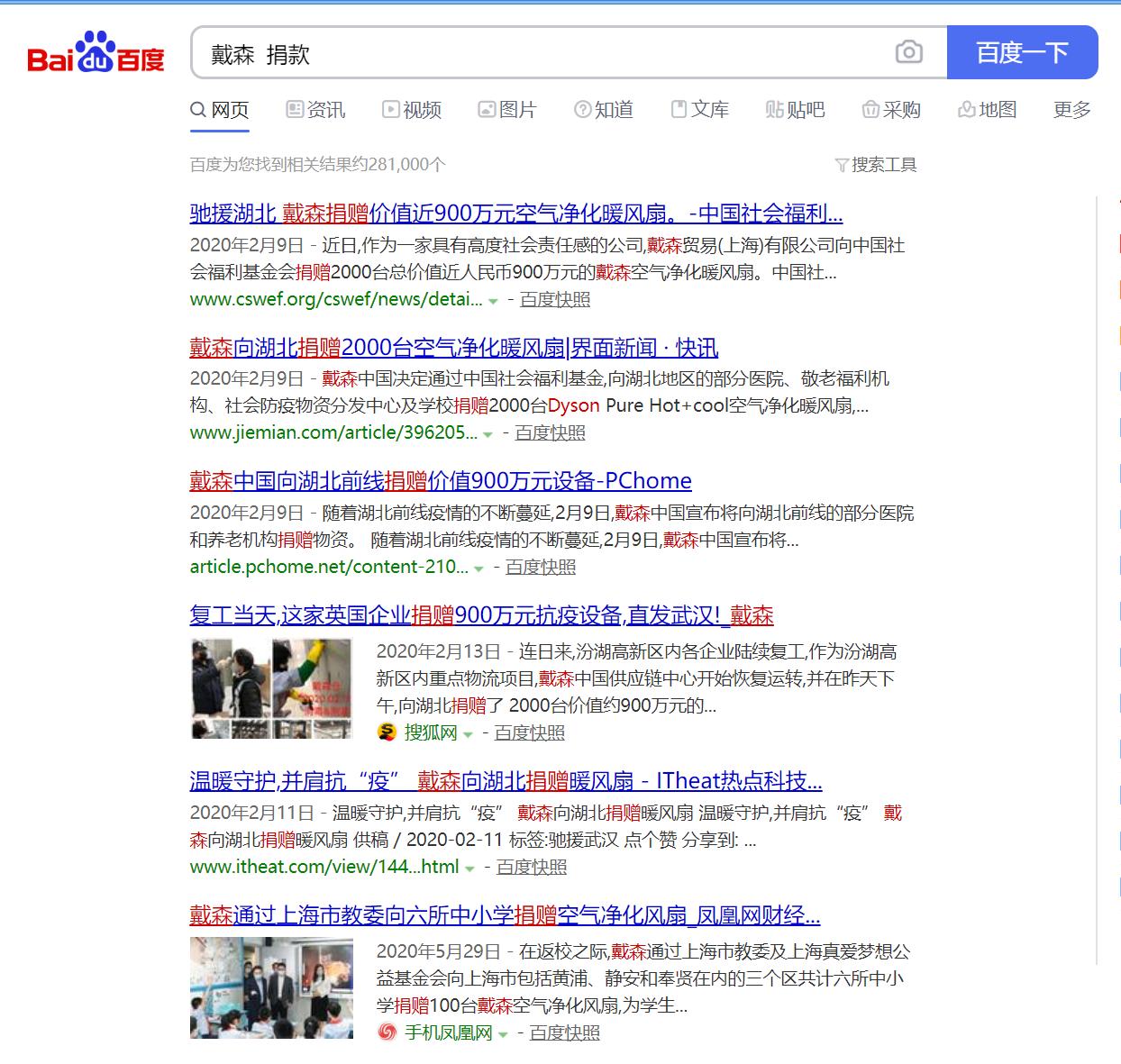
Task: Click the 视频 play icon
Action: pos(389,109)
